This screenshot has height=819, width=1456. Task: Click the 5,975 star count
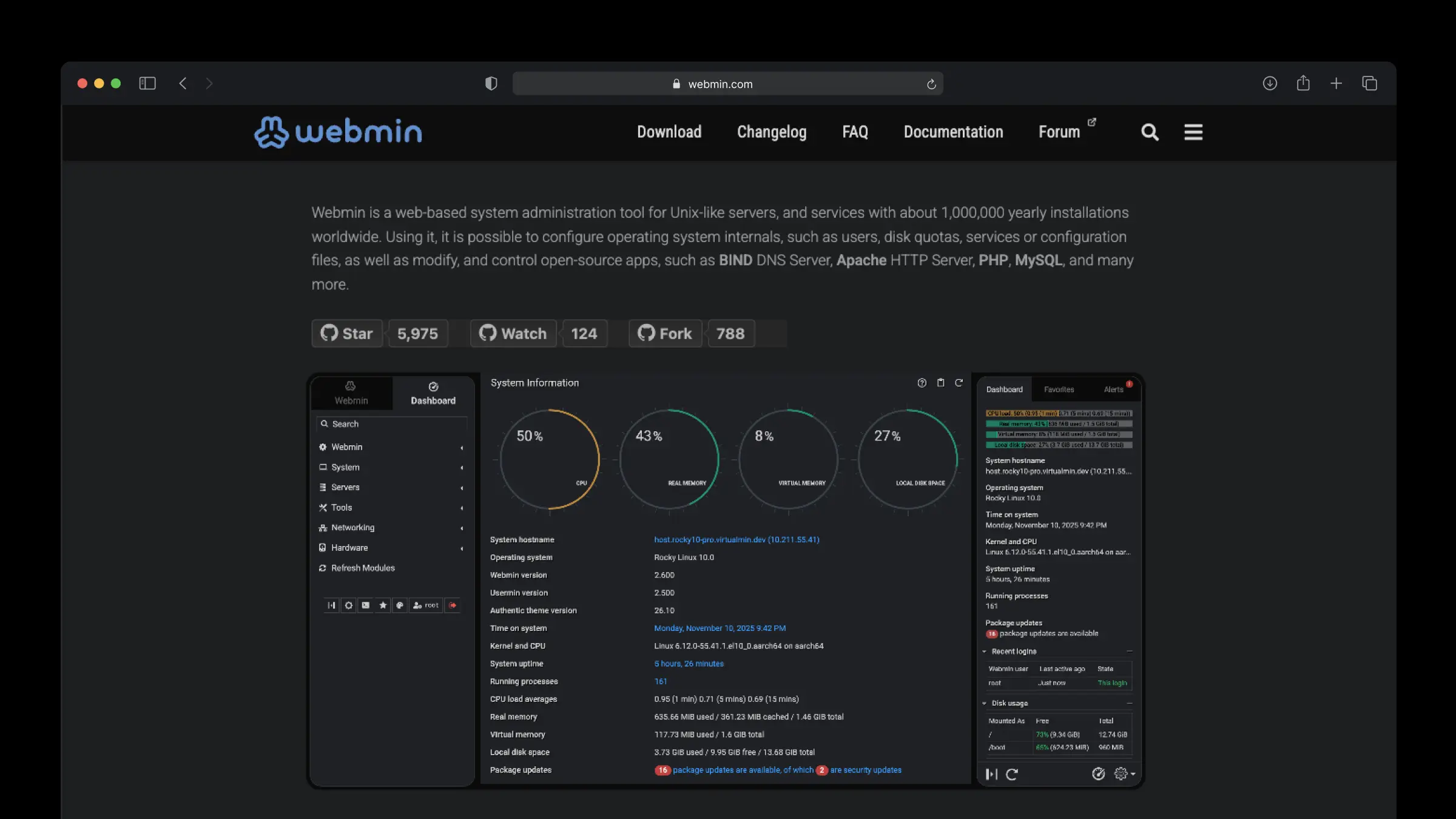coord(417,334)
